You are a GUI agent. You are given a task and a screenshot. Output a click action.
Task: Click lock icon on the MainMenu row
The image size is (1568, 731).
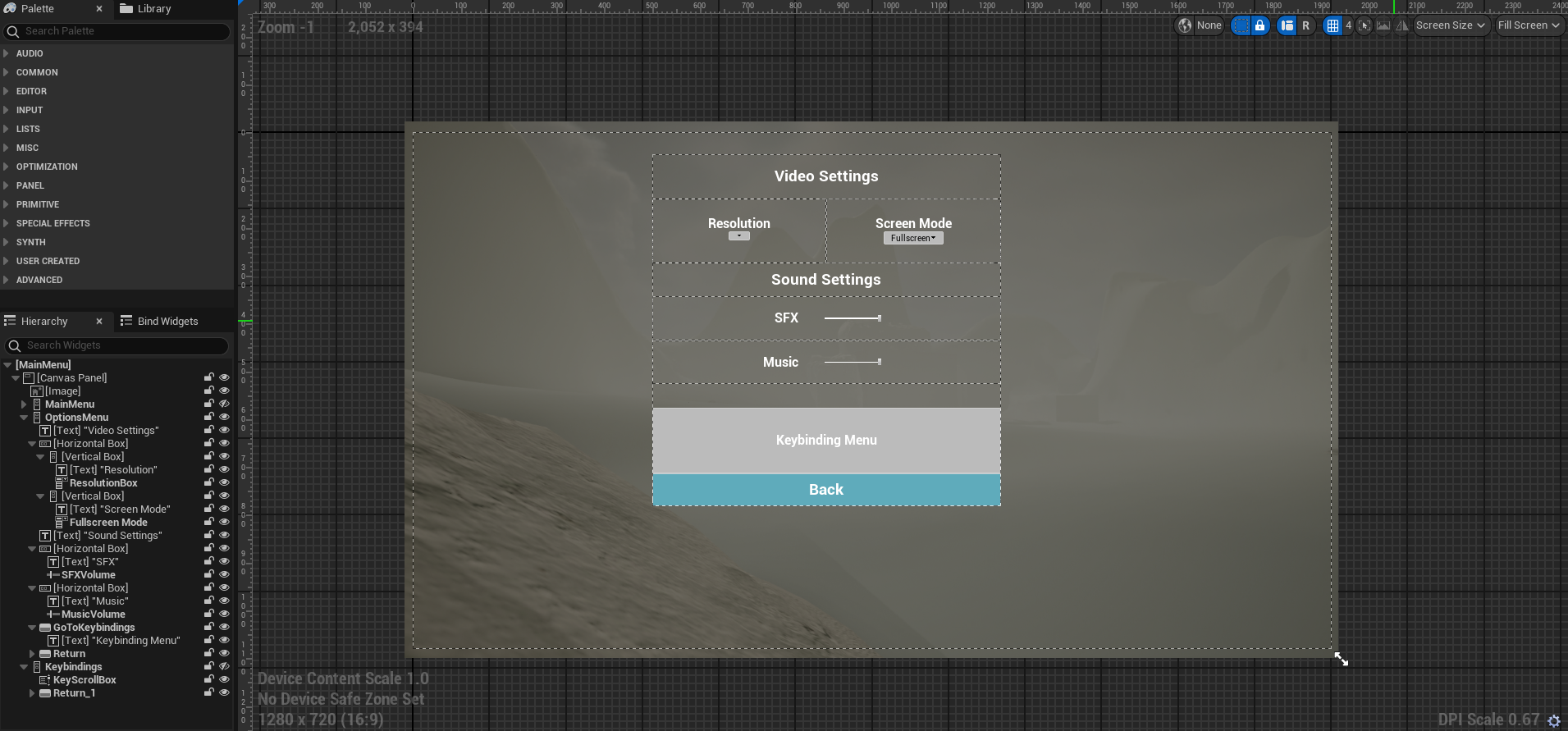[209, 404]
